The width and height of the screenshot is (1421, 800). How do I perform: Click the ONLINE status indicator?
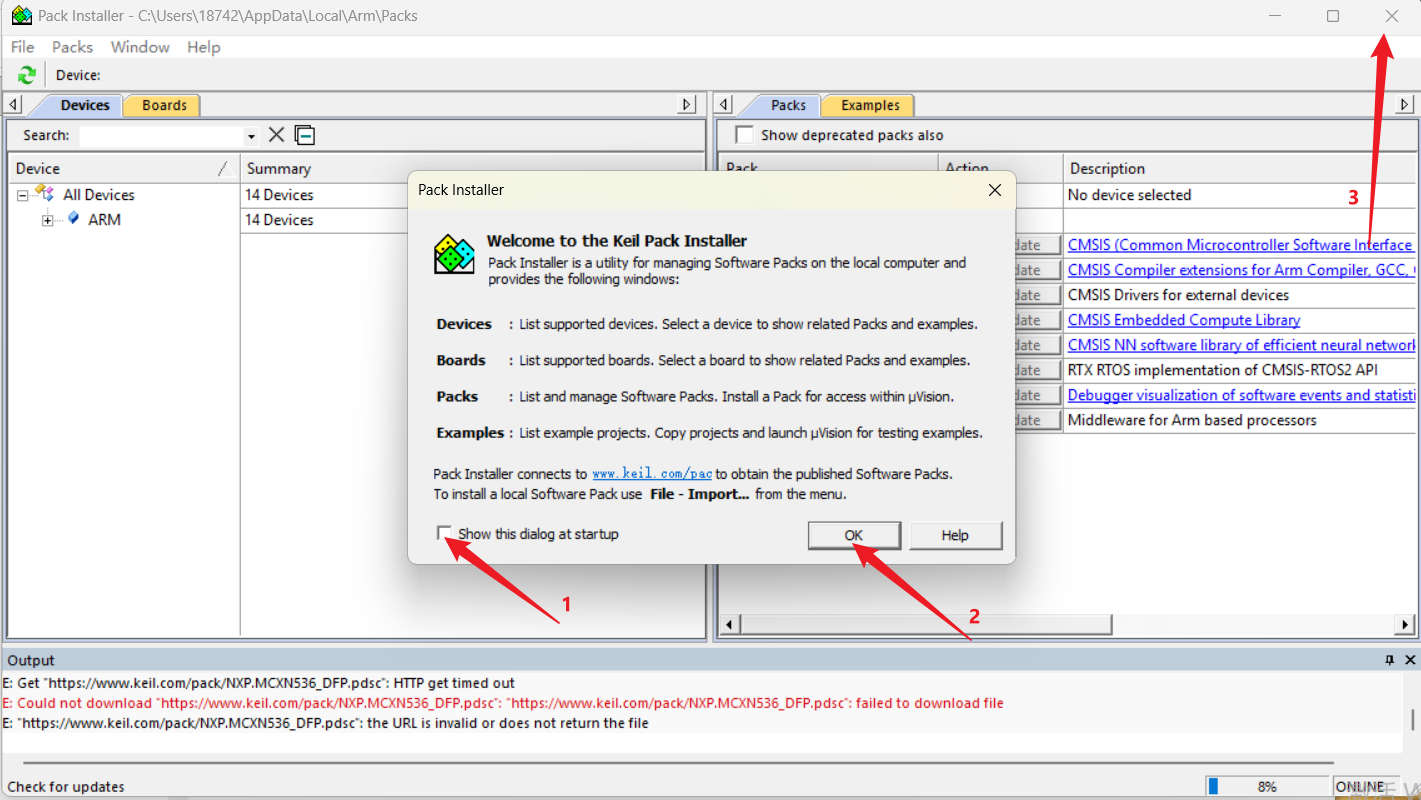(x=1360, y=786)
